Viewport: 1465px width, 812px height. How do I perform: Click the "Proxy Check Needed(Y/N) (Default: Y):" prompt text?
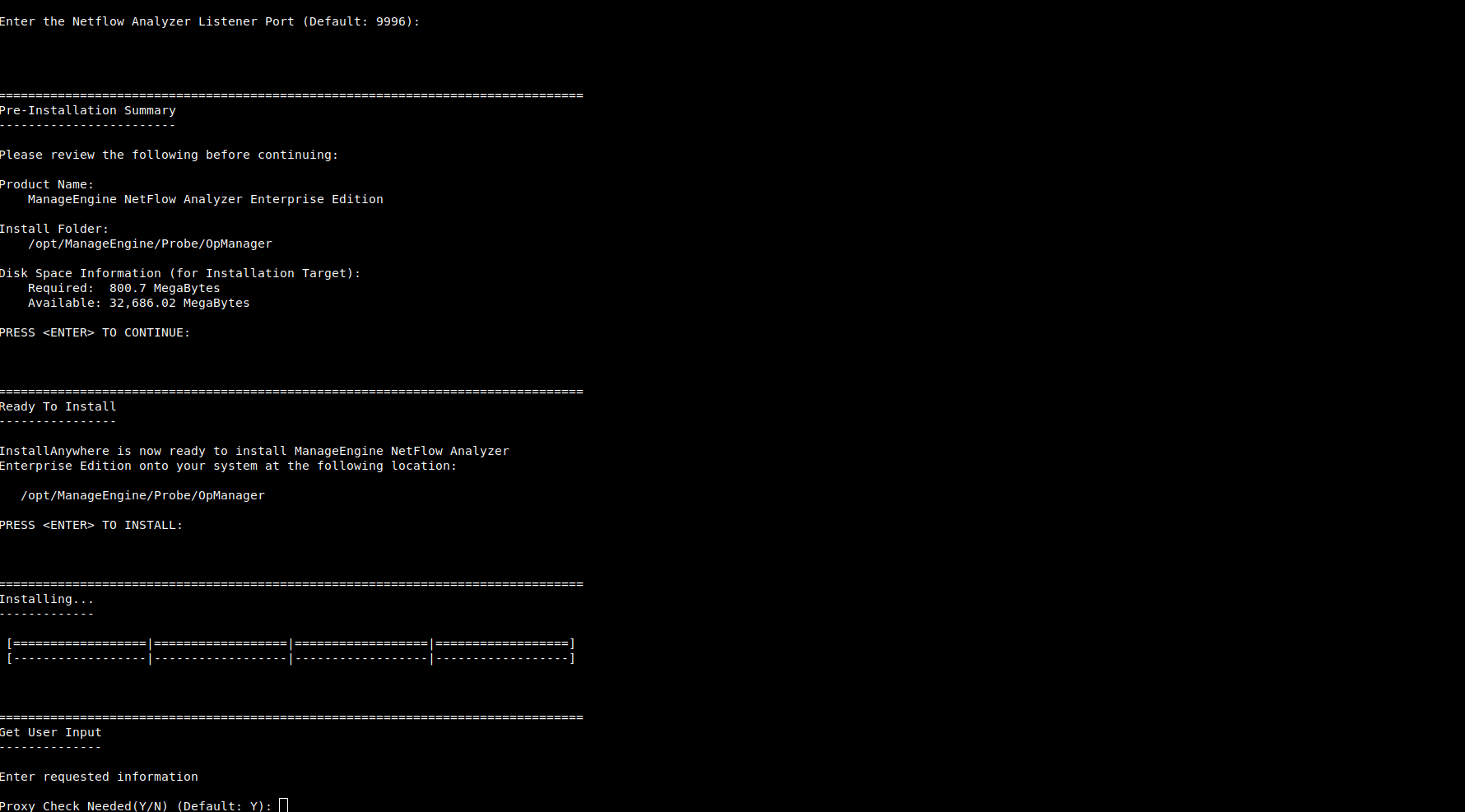pos(136,806)
